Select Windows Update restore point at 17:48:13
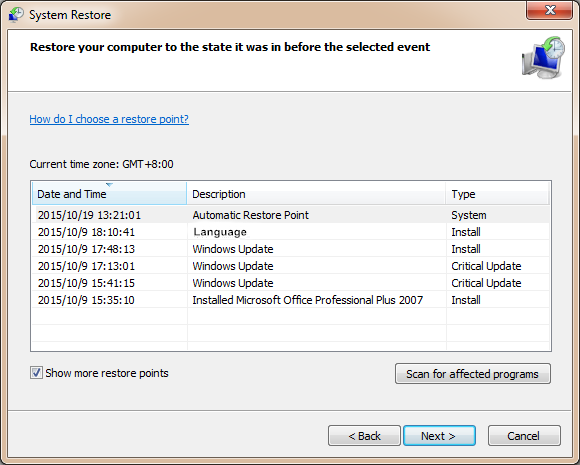 click(291, 249)
